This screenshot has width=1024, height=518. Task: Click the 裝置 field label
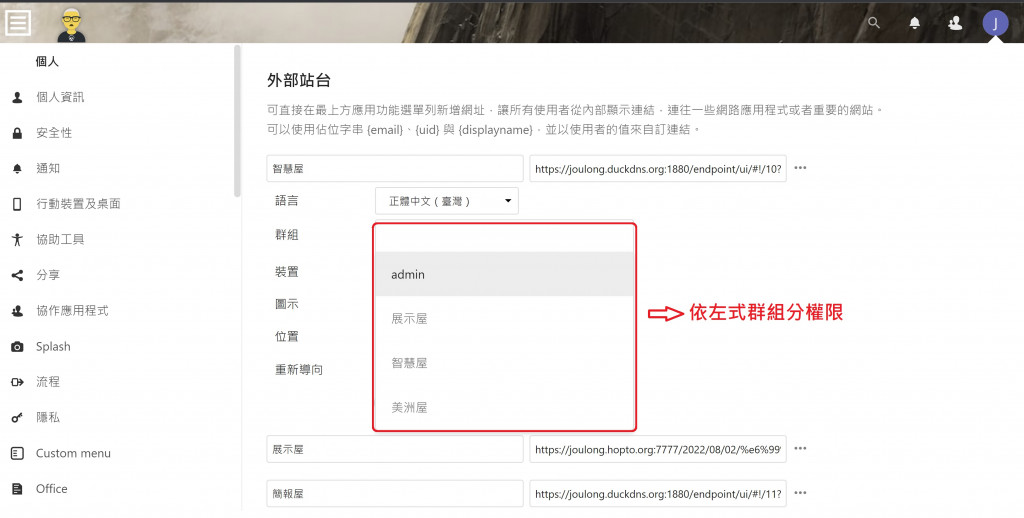pyautogui.click(x=287, y=271)
